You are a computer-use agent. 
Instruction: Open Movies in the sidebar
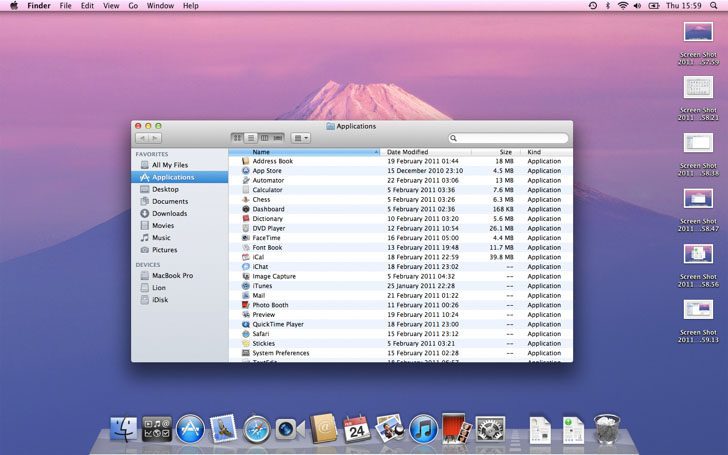[x=179, y=225]
